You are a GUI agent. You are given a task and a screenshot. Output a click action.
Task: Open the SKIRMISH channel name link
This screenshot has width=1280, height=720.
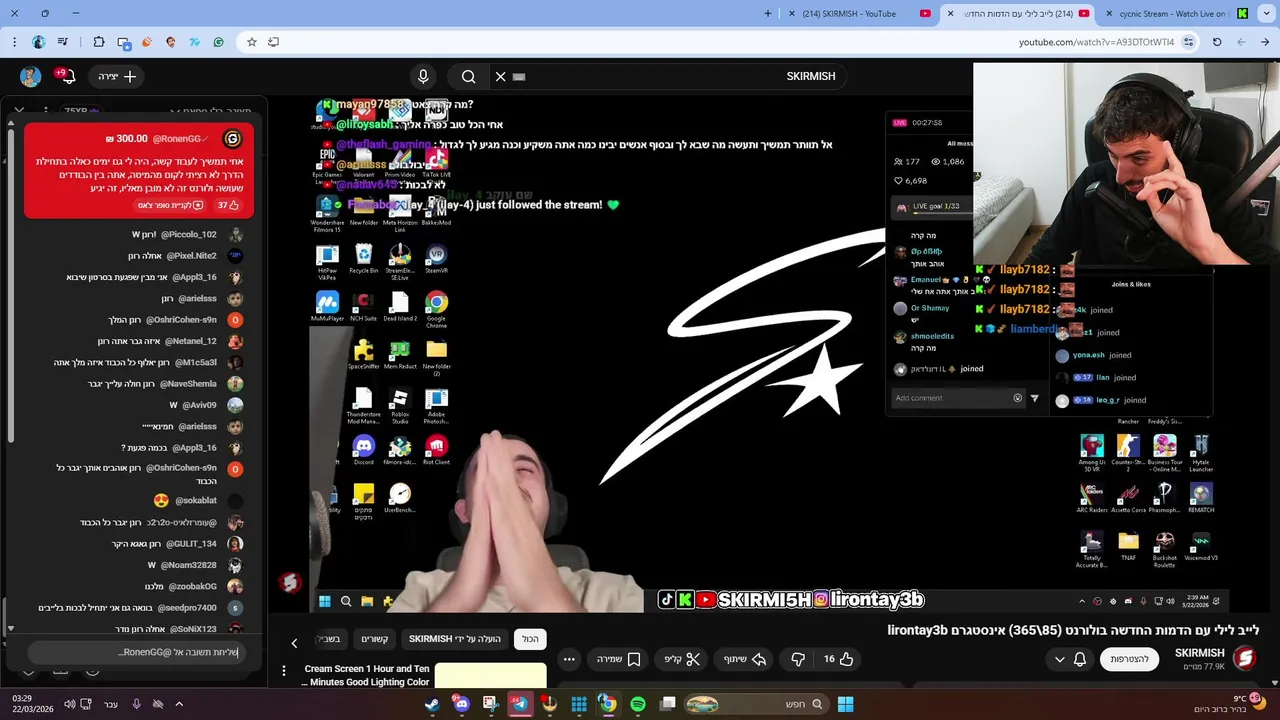pos(1200,653)
